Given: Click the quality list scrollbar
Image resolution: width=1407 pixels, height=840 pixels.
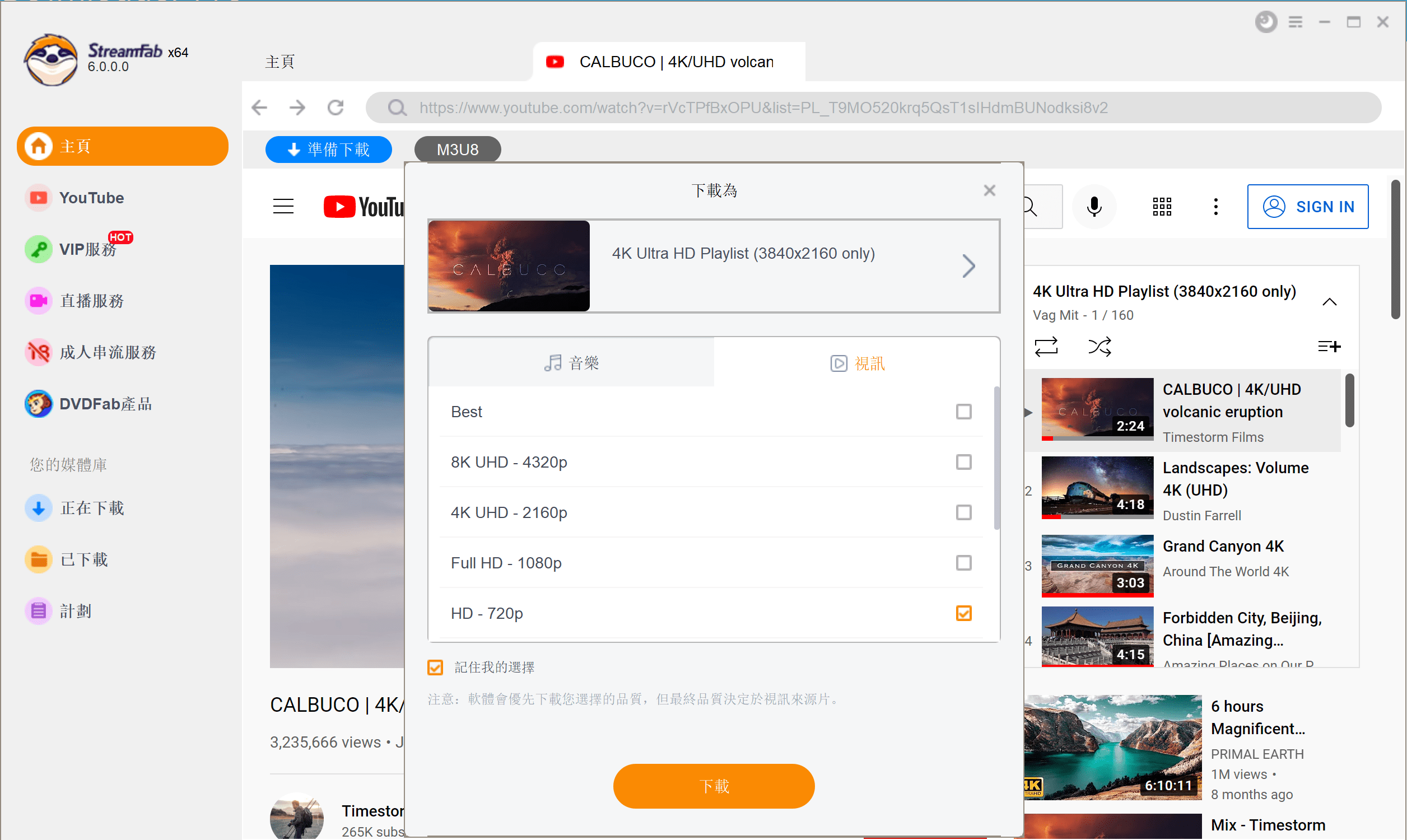Looking at the screenshot, I should [996, 459].
